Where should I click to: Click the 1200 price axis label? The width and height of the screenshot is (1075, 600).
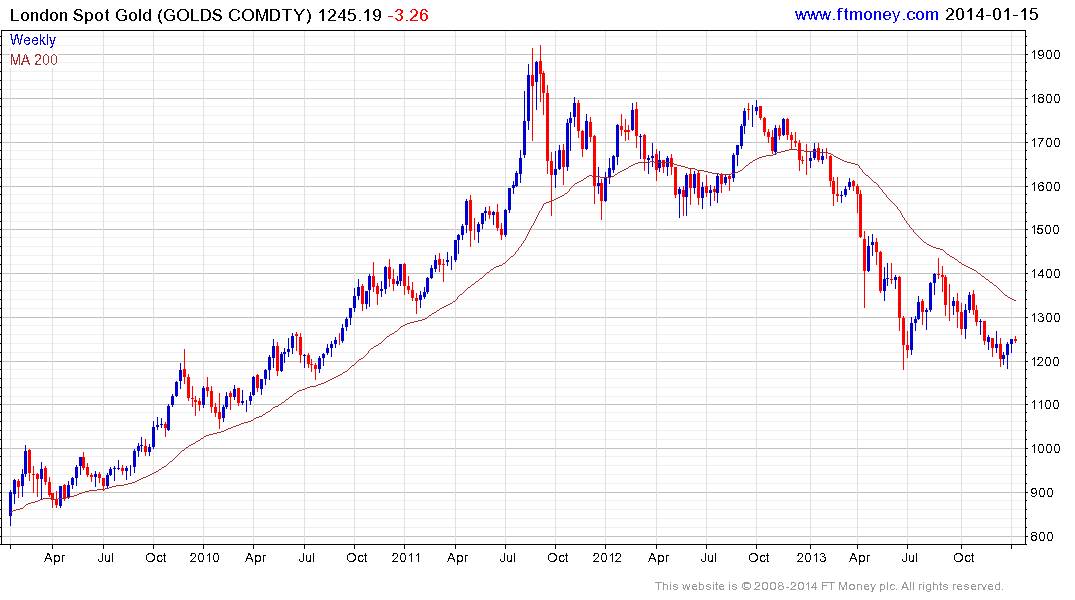tap(1046, 361)
